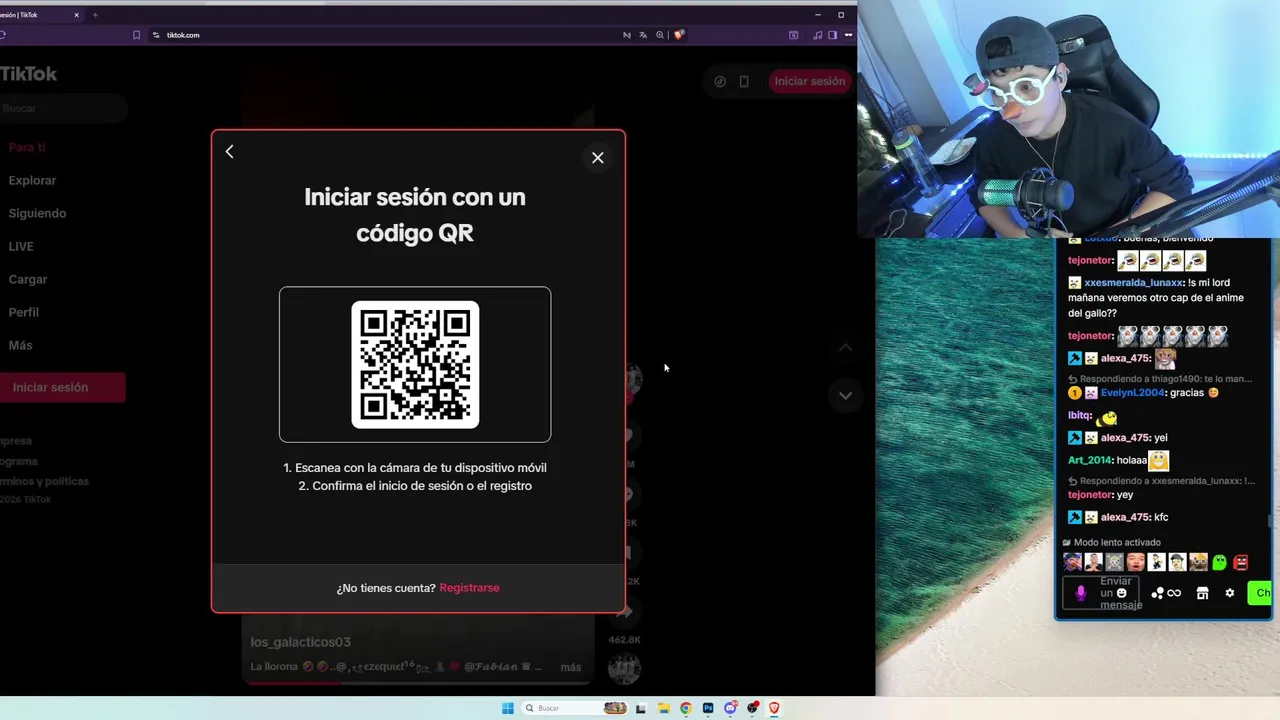Click the QR code image
Viewport: 1280px width, 720px height.
(415, 365)
